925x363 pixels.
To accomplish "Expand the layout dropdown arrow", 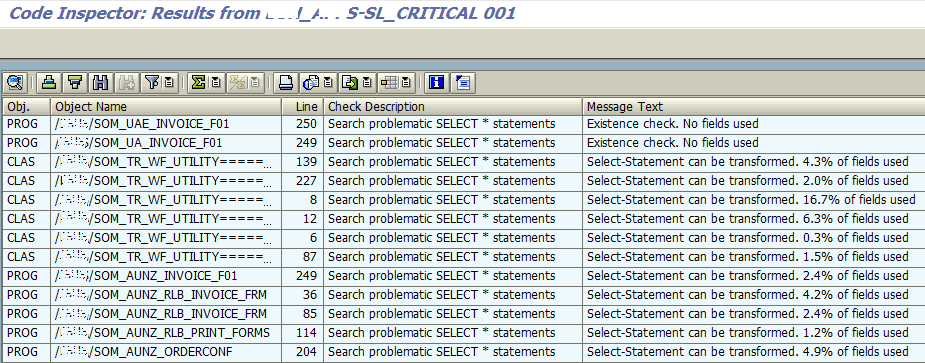I will pos(406,83).
